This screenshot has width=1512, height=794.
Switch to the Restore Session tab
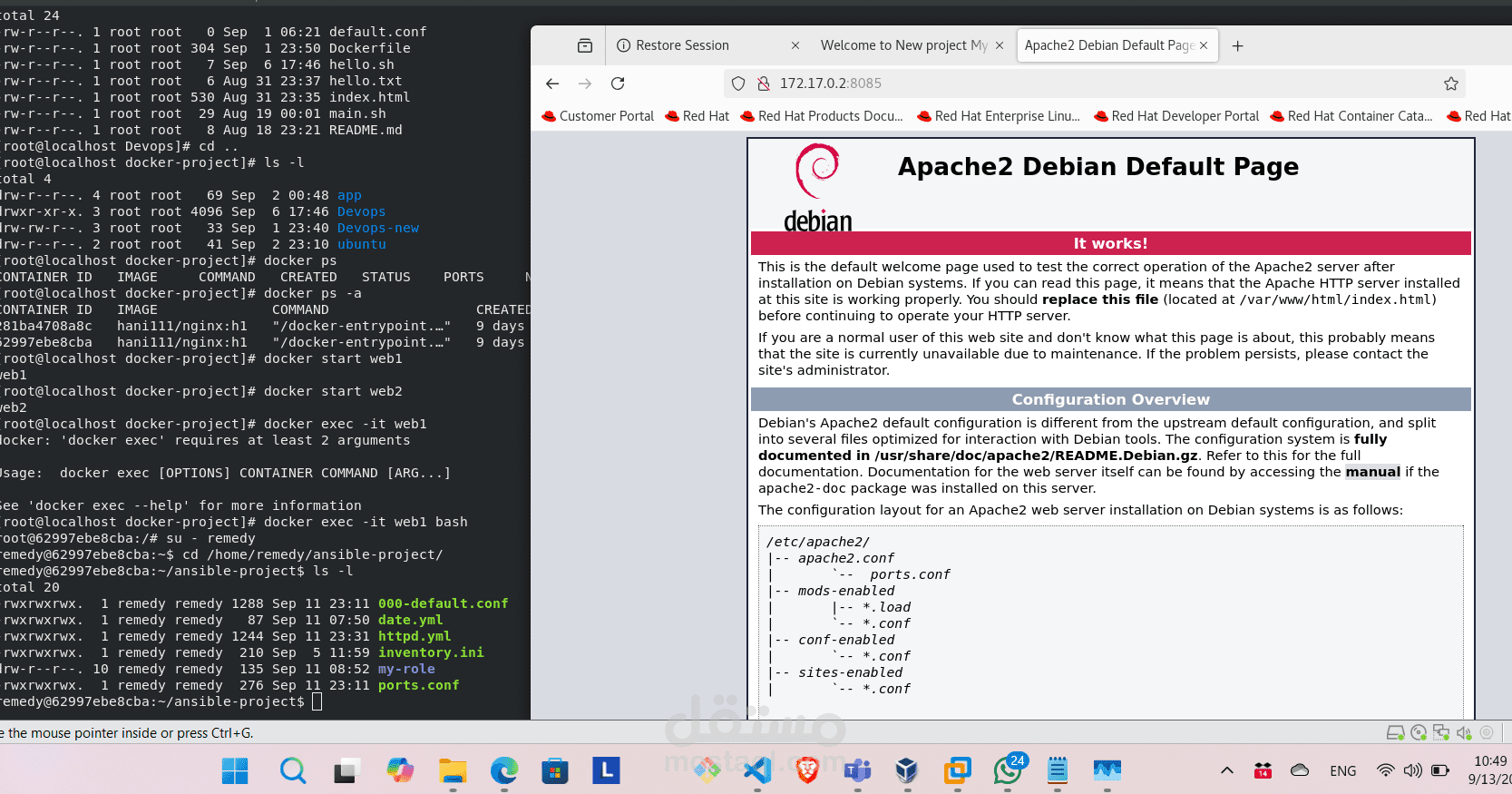click(707, 45)
